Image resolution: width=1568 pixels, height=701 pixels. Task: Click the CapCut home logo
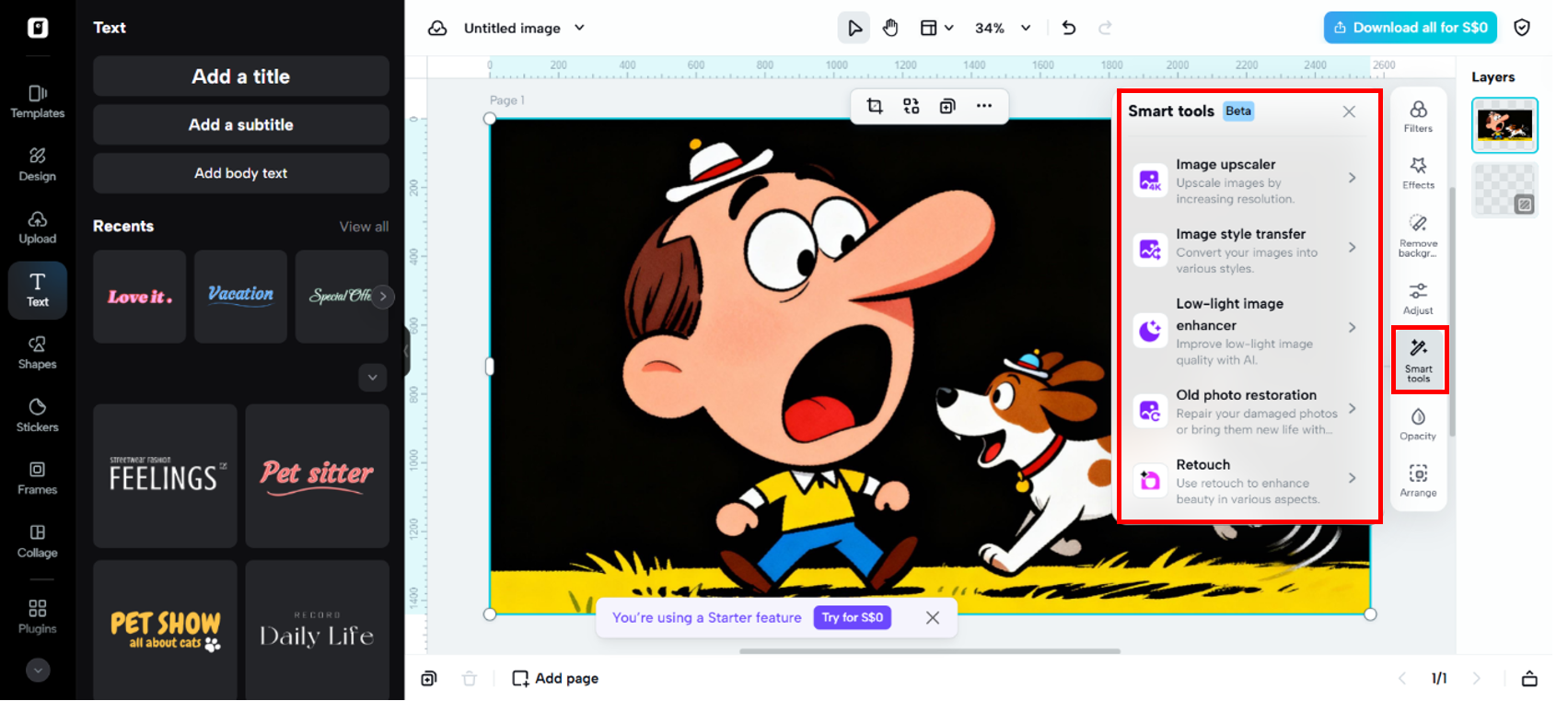pos(38,28)
